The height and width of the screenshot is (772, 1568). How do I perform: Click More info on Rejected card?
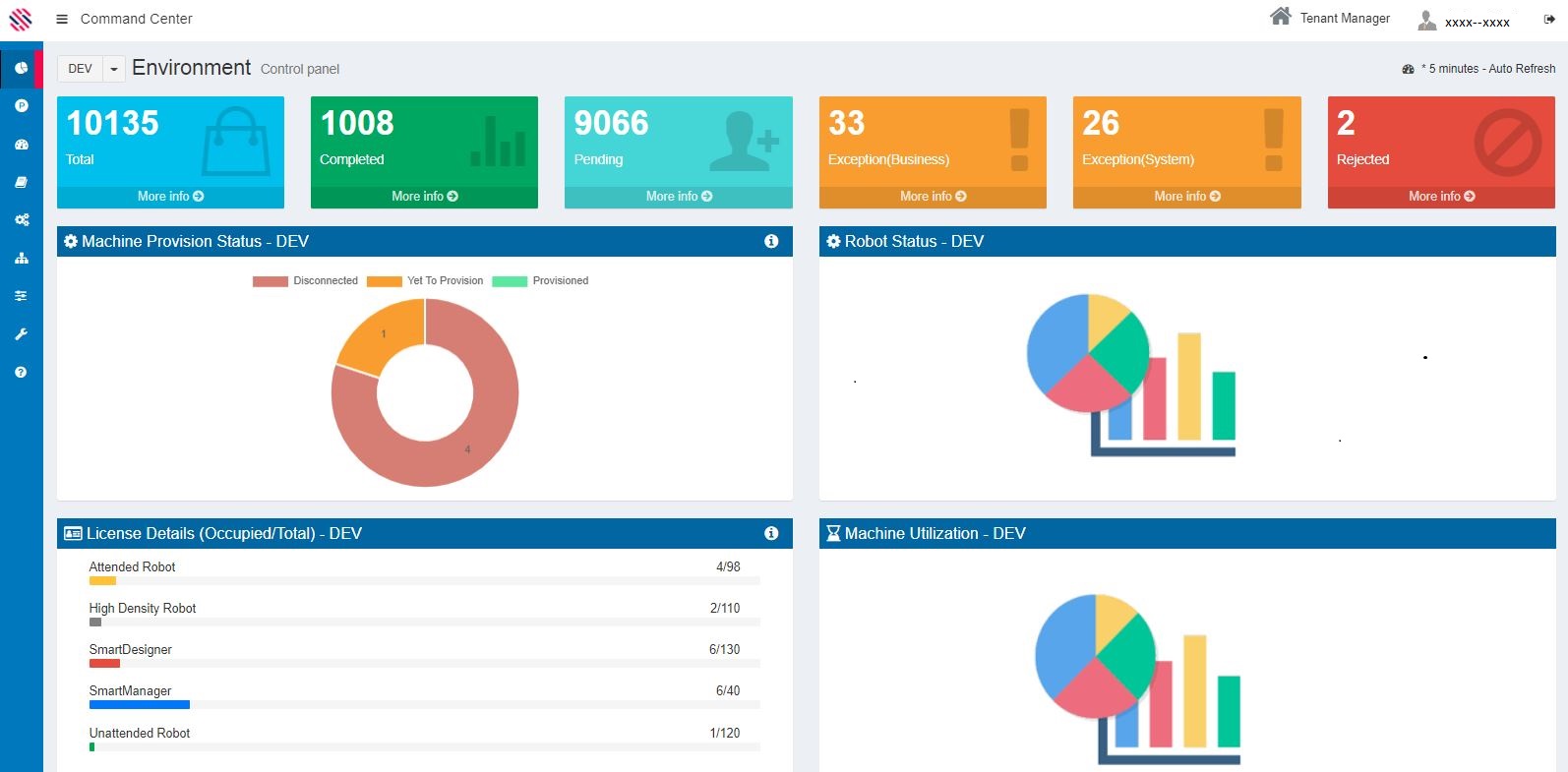(1441, 197)
